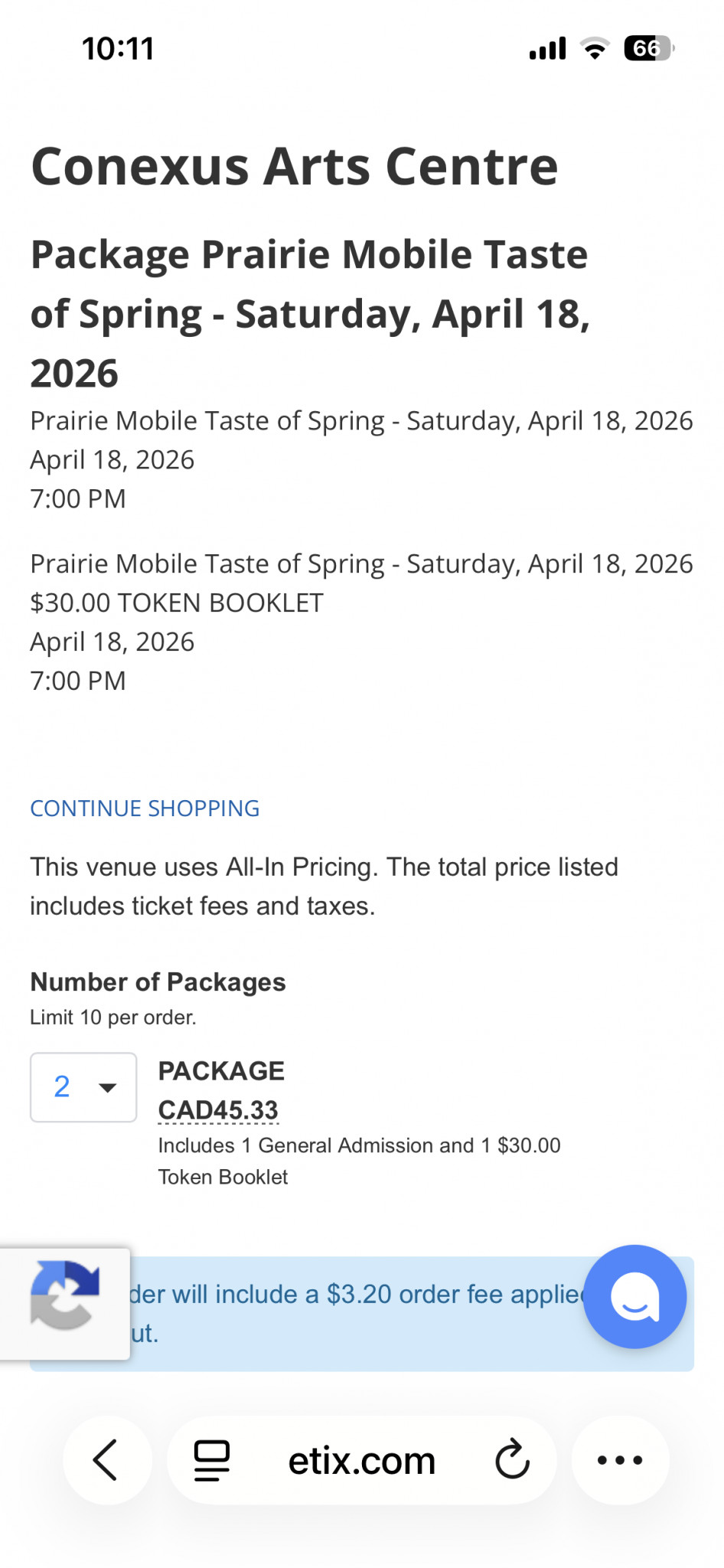Tap the etix.com address bar

click(x=361, y=1460)
